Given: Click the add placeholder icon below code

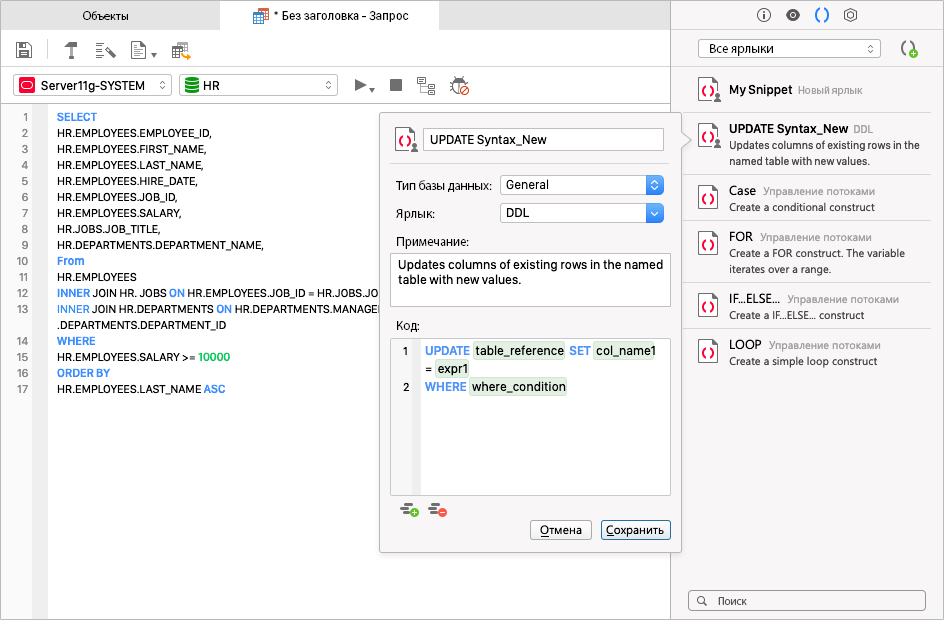Looking at the screenshot, I should (409, 510).
